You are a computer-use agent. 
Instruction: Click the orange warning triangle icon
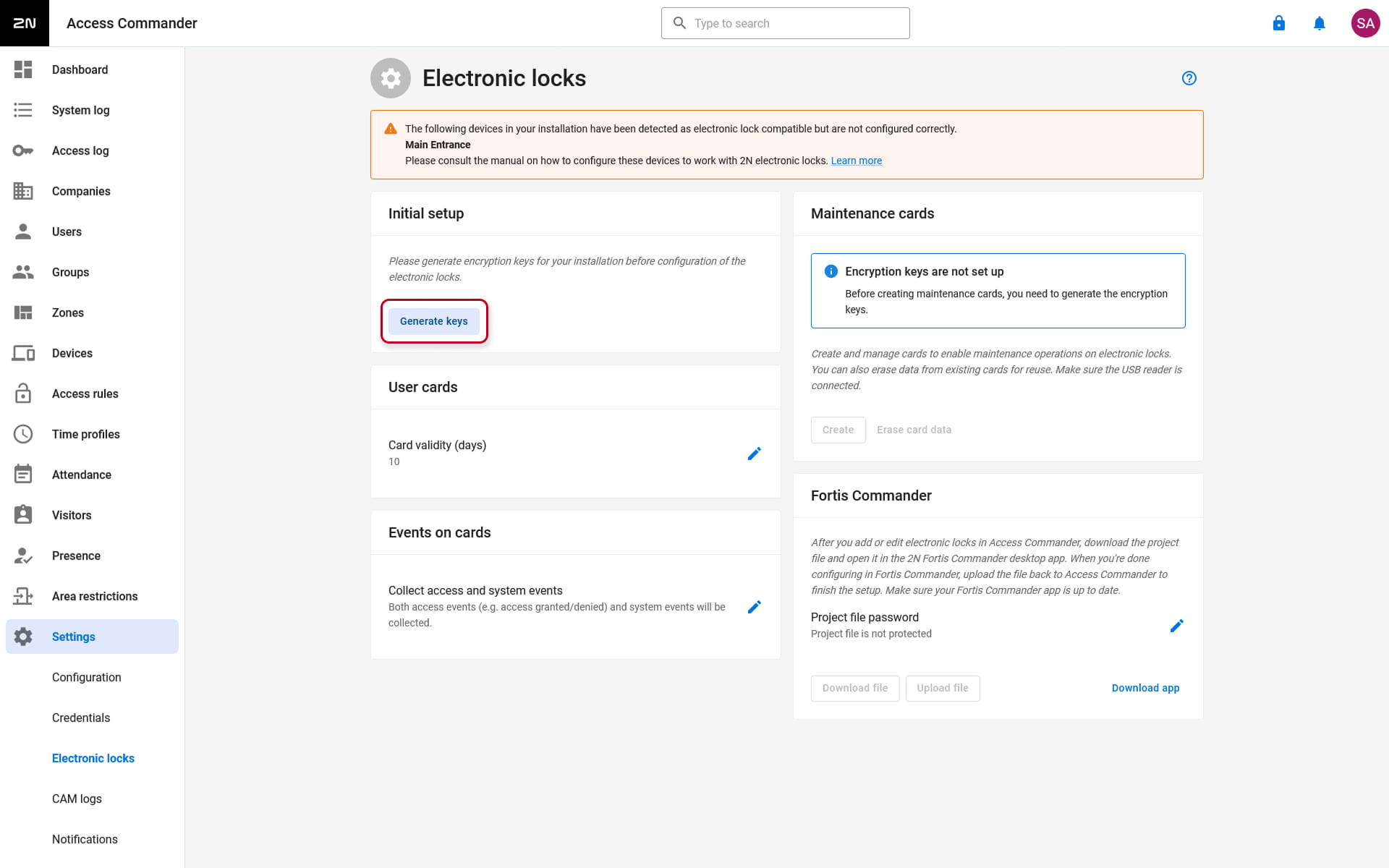tap(391, 129)
